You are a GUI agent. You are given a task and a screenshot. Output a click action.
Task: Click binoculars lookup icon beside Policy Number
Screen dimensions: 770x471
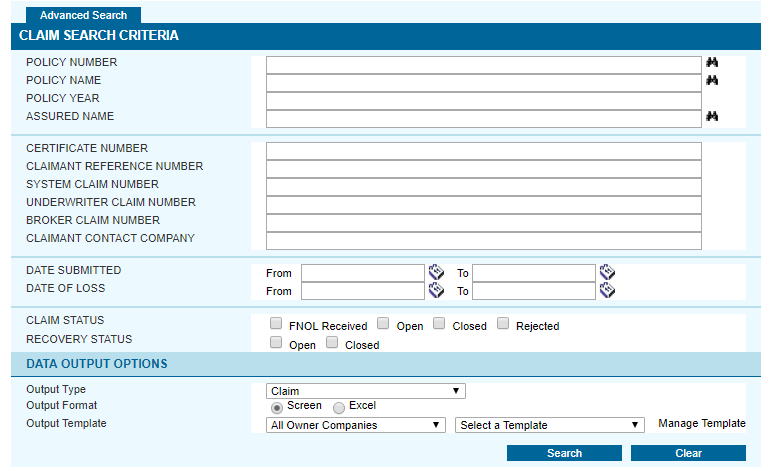click(x=712, y=63)
